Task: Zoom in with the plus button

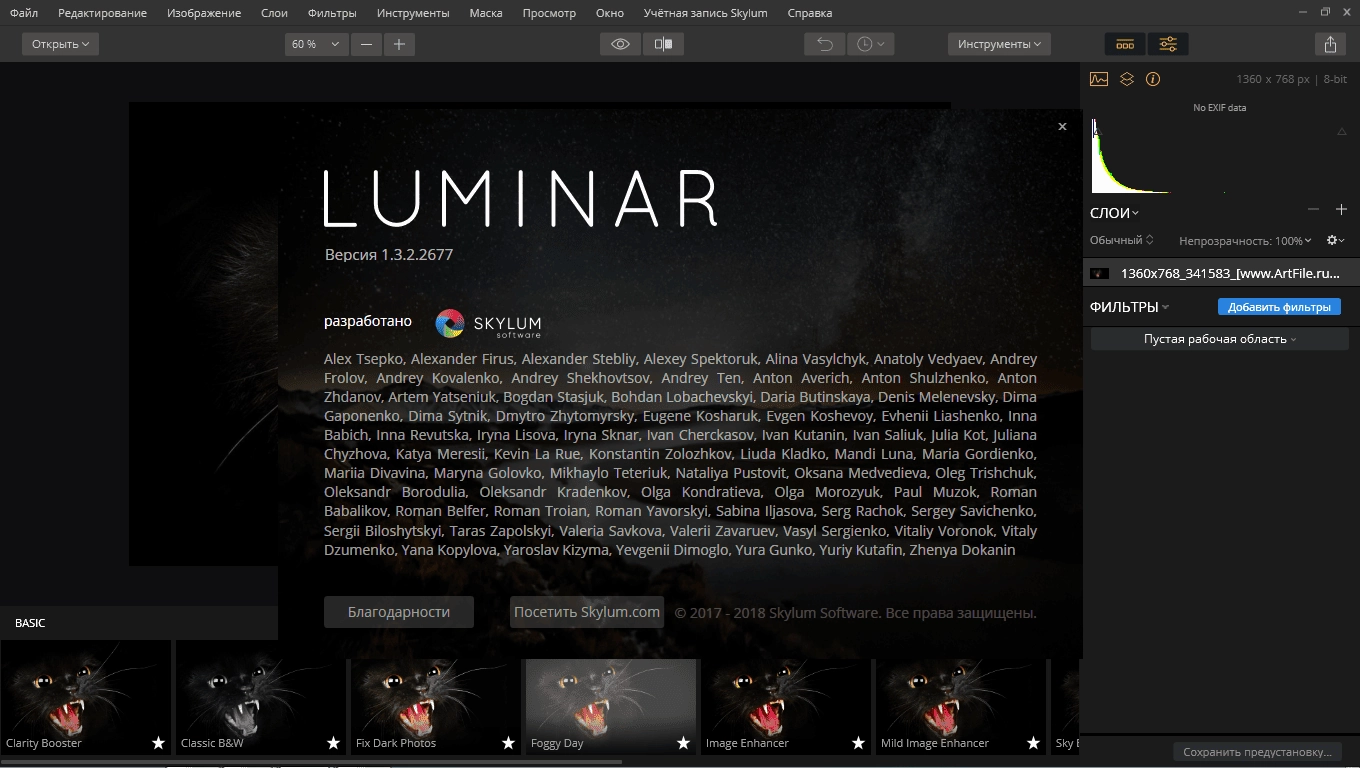Action: 399,44
